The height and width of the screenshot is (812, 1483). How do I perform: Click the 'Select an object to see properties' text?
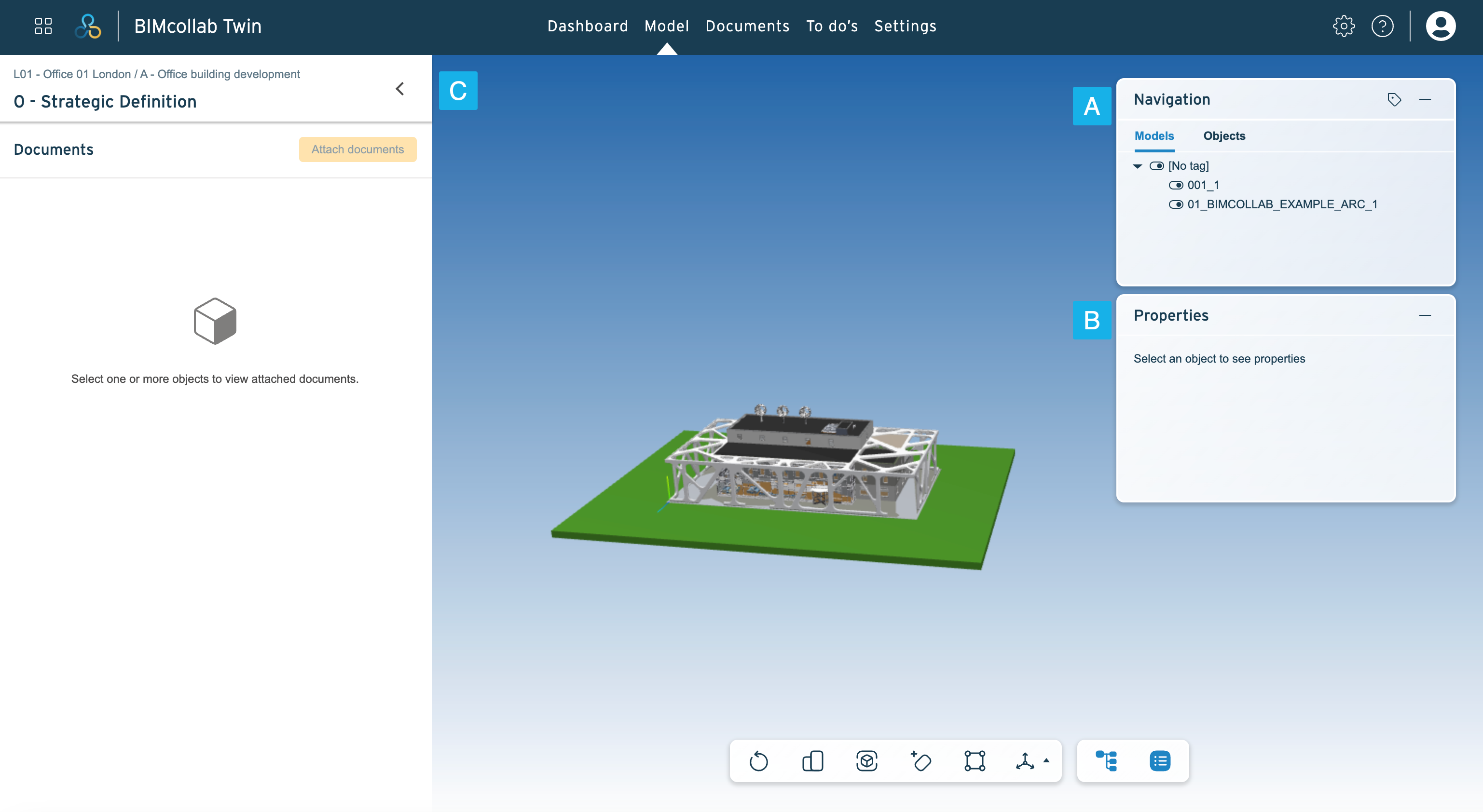tap(1219, 359)
